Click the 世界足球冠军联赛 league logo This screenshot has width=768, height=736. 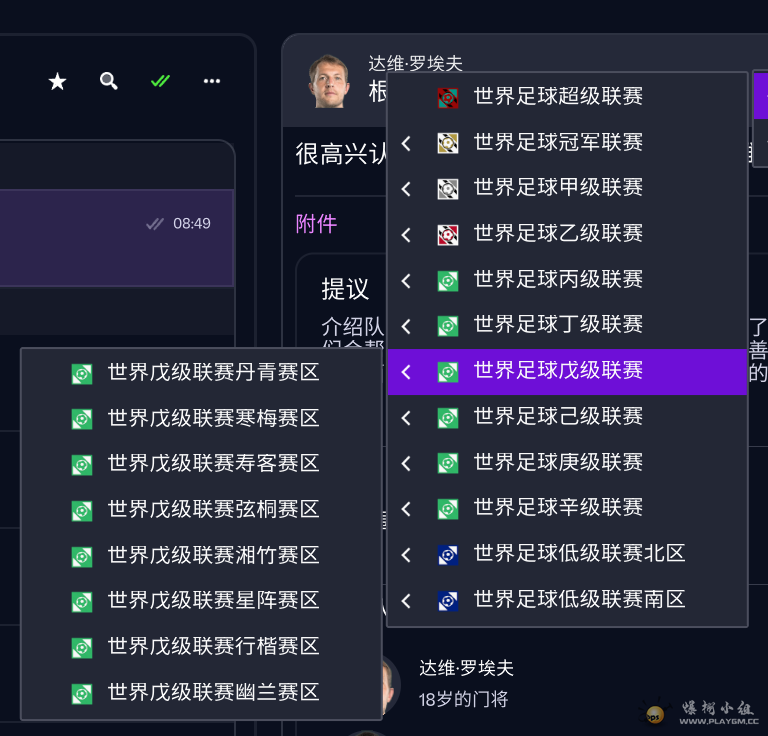tap(448, 143)
